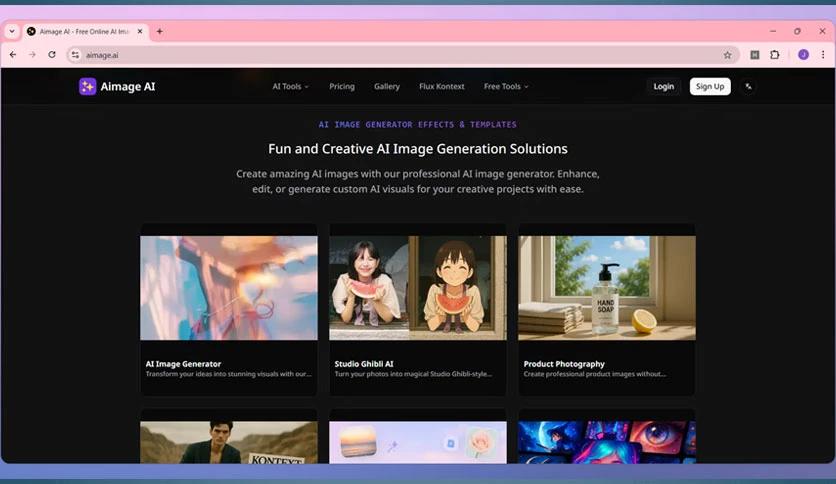
Task: Go back to previous page
Action: (x=13, y=54)
